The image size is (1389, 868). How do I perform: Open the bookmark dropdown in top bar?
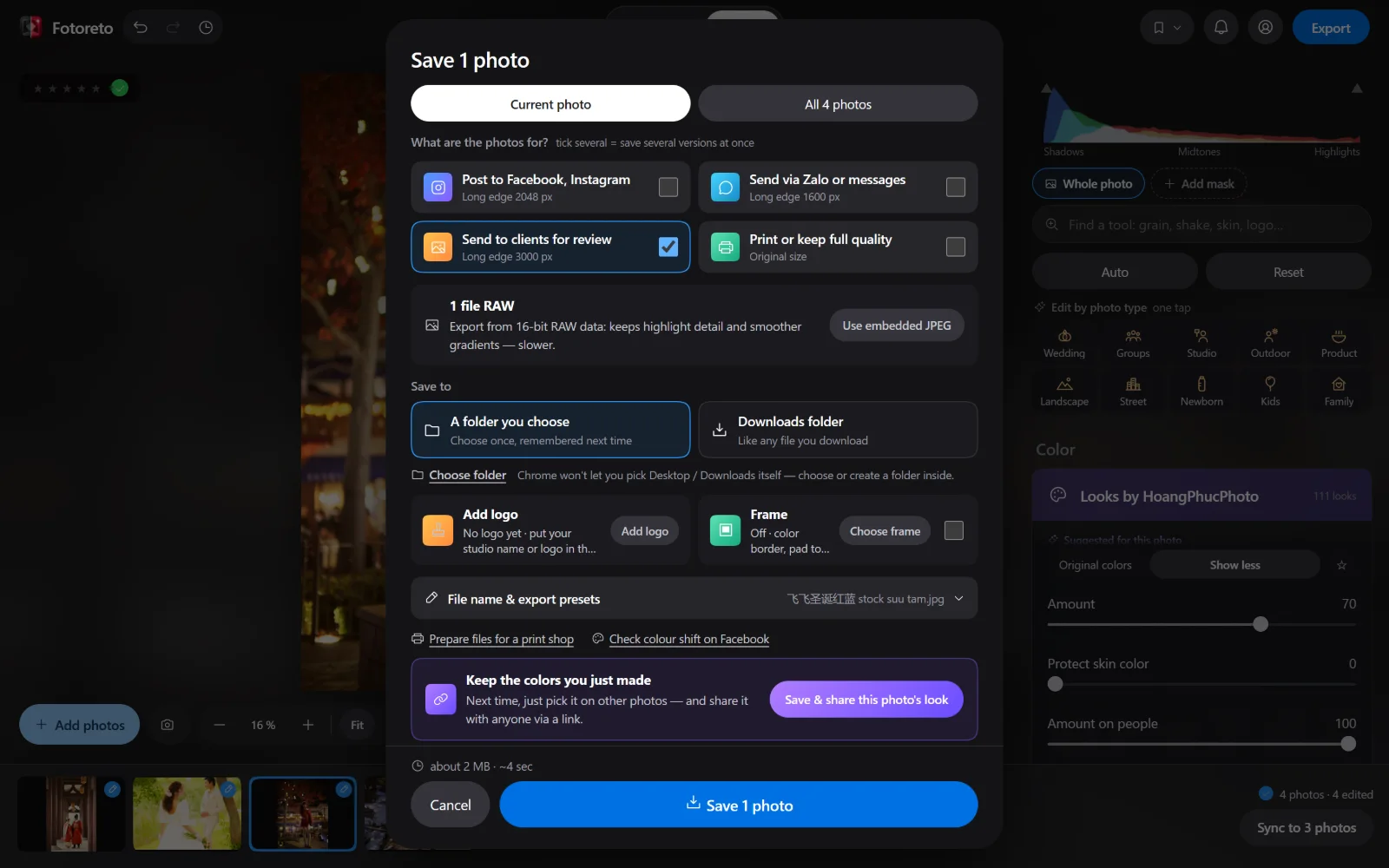click(1167, 28)
